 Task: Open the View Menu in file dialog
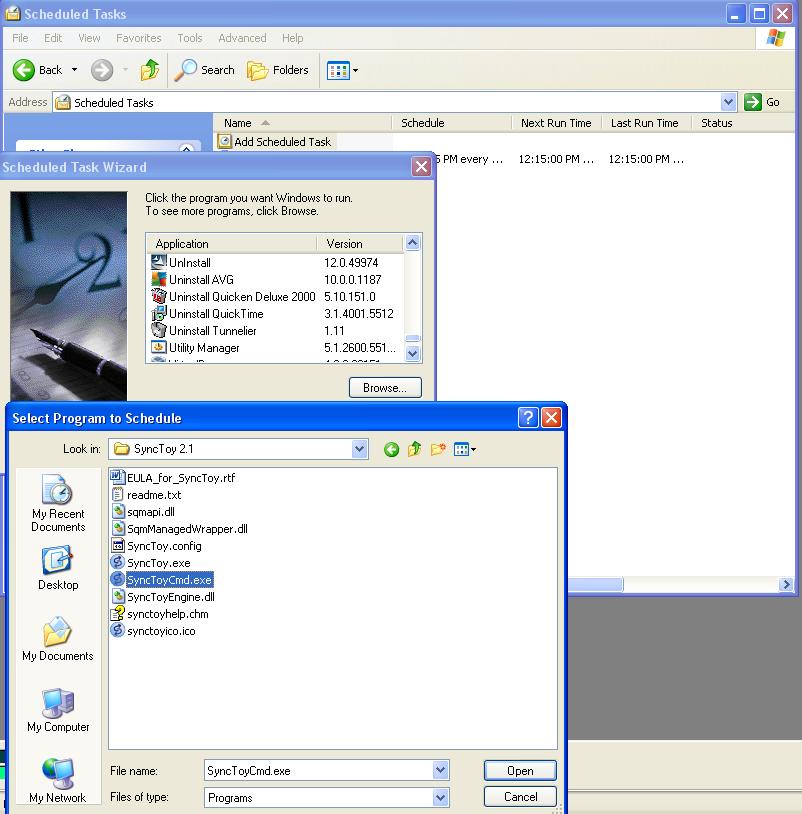(x=465, y=450)
